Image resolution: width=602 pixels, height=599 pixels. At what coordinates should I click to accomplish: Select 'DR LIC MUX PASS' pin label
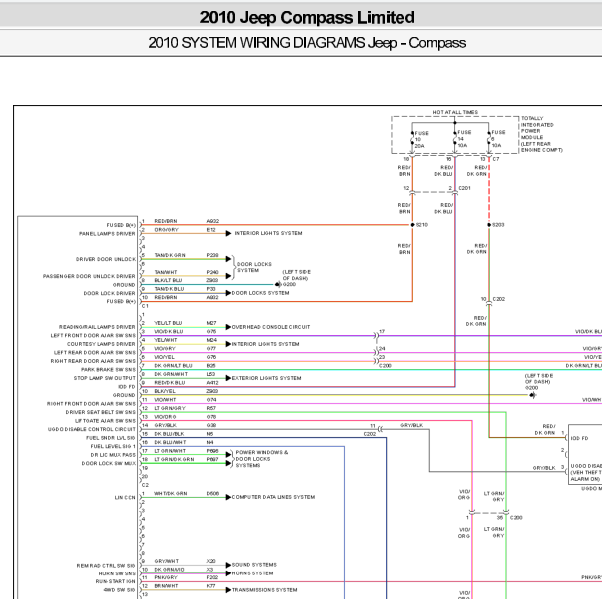pos(113,455)
